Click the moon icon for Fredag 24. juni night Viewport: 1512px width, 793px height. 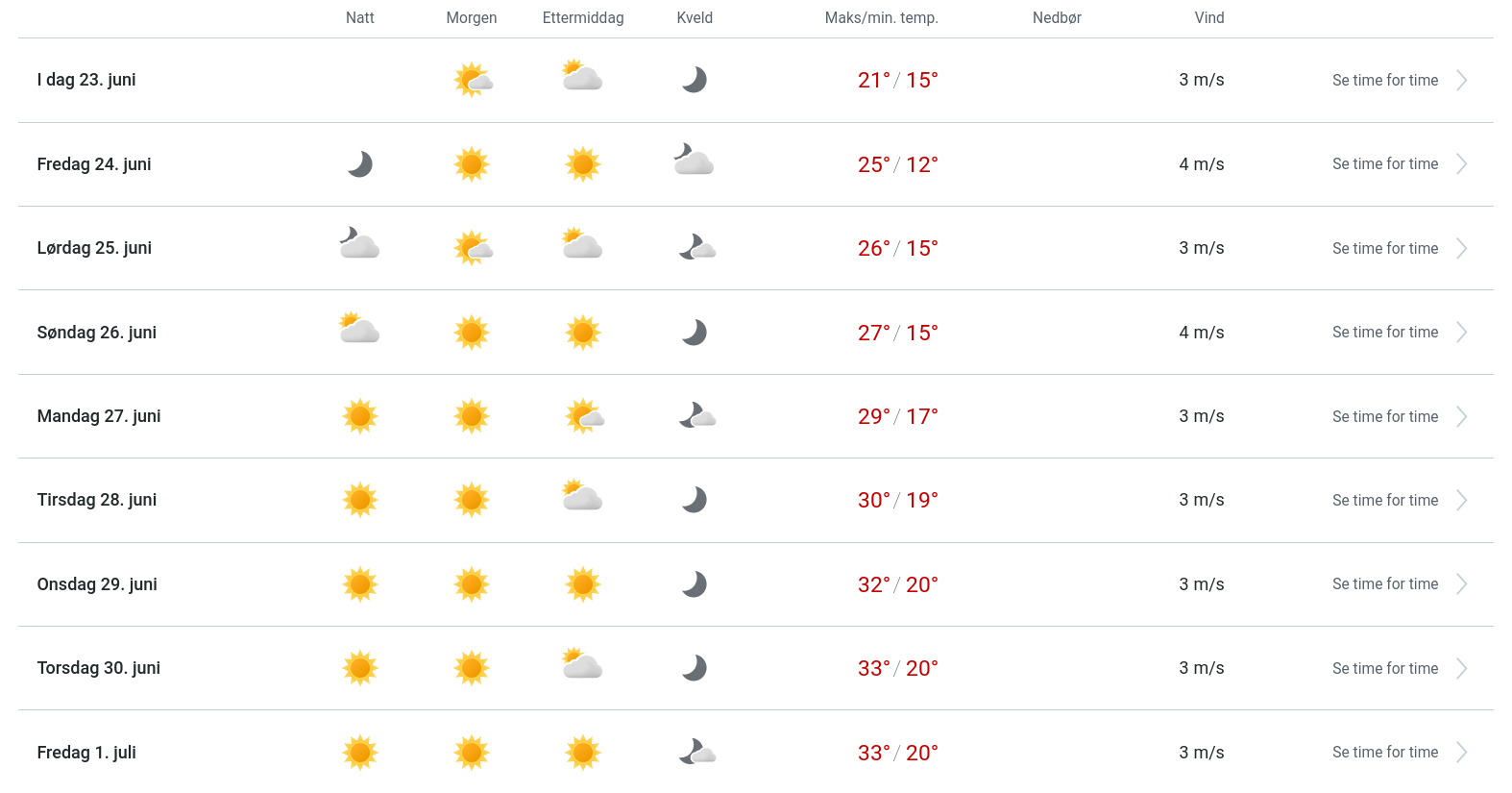click(x=360, y=164)
